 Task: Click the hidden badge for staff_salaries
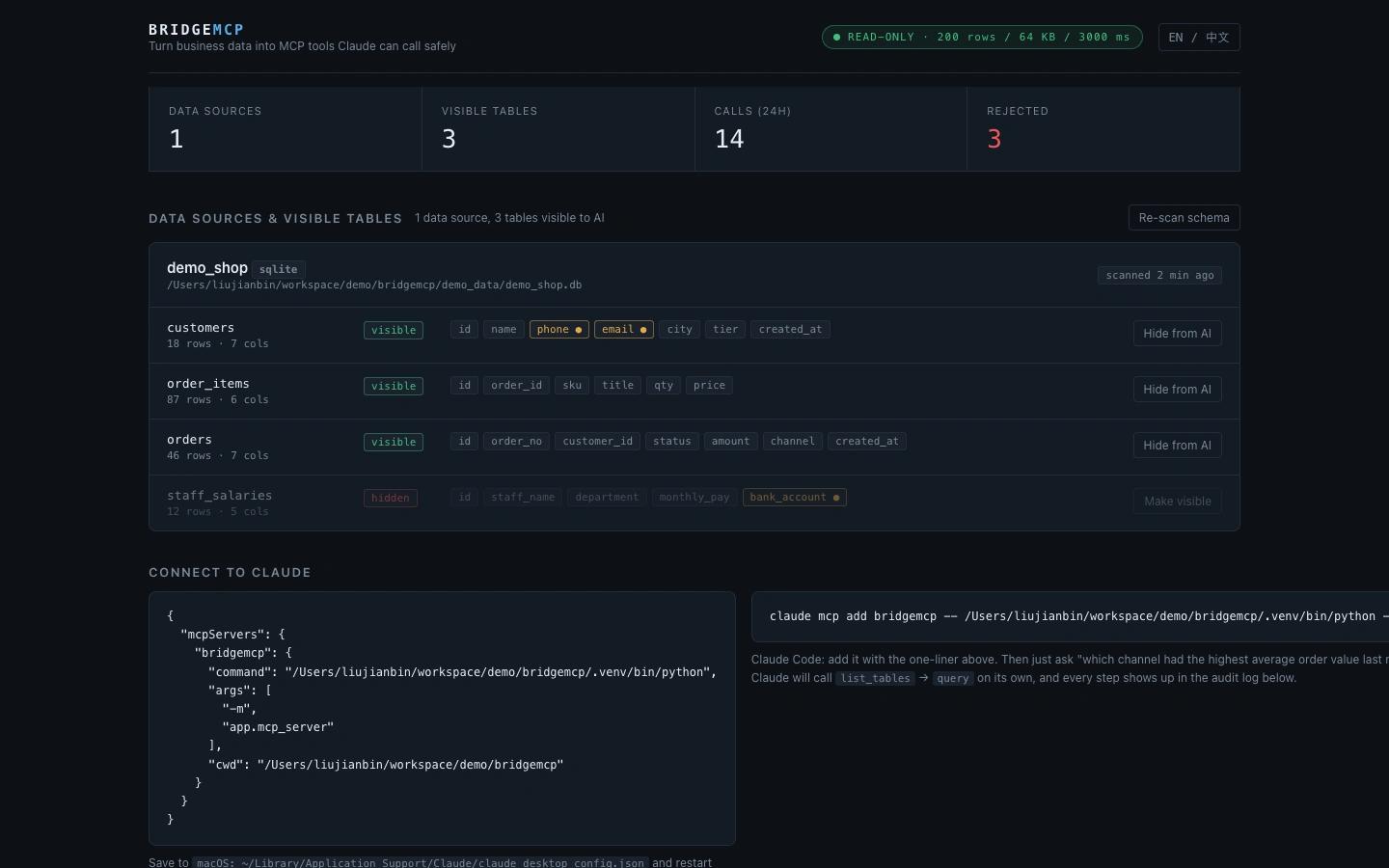point(391,498)
